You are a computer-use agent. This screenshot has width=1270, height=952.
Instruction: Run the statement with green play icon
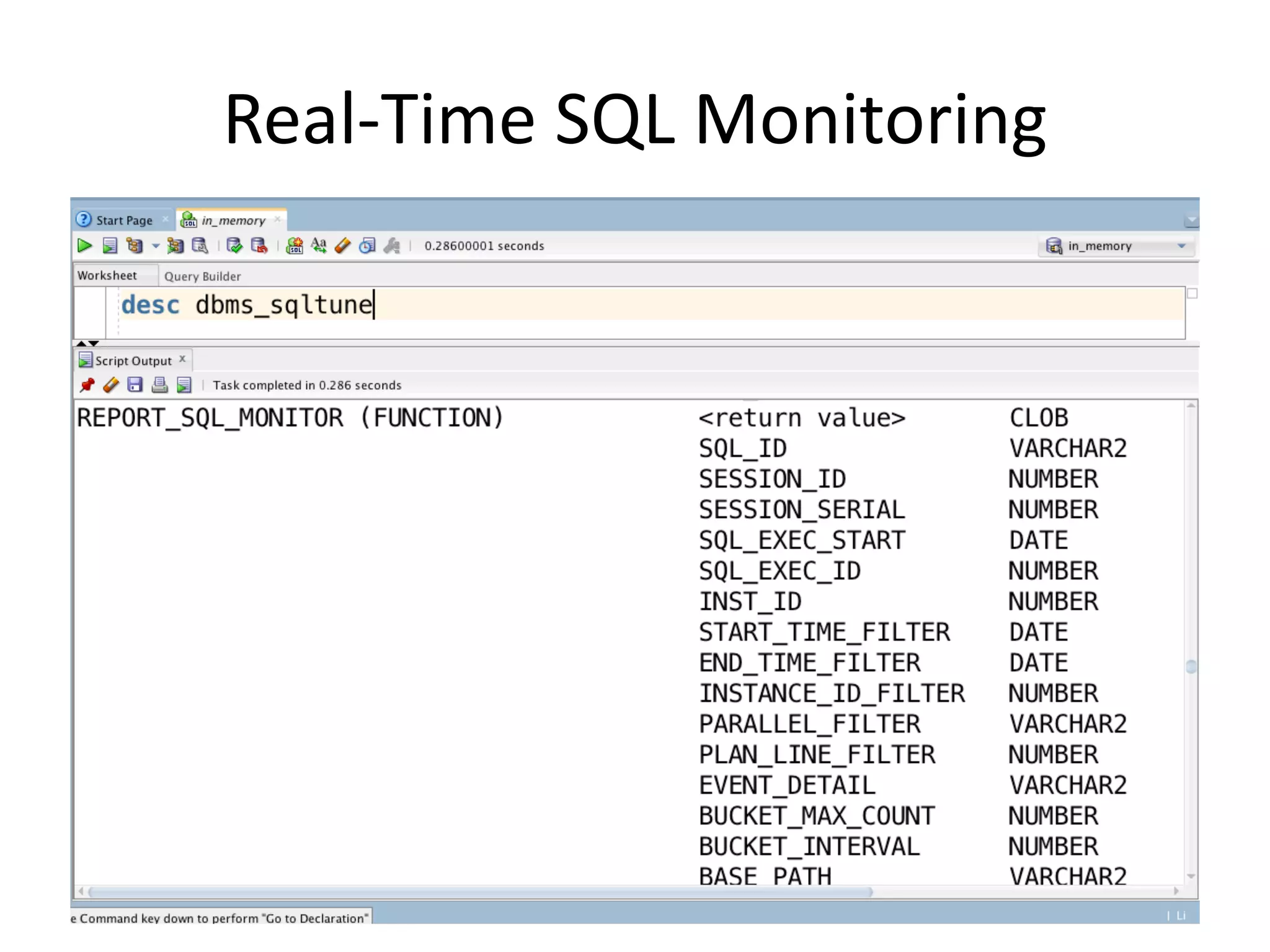pyautogui.click(x=84, y=246)
